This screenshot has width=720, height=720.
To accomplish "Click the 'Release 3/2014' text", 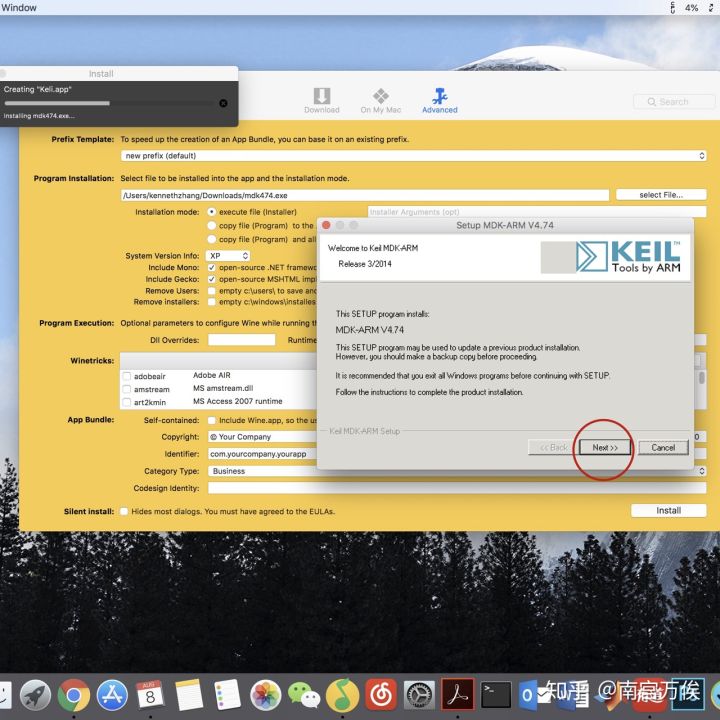I will click(x=365, y=264).
